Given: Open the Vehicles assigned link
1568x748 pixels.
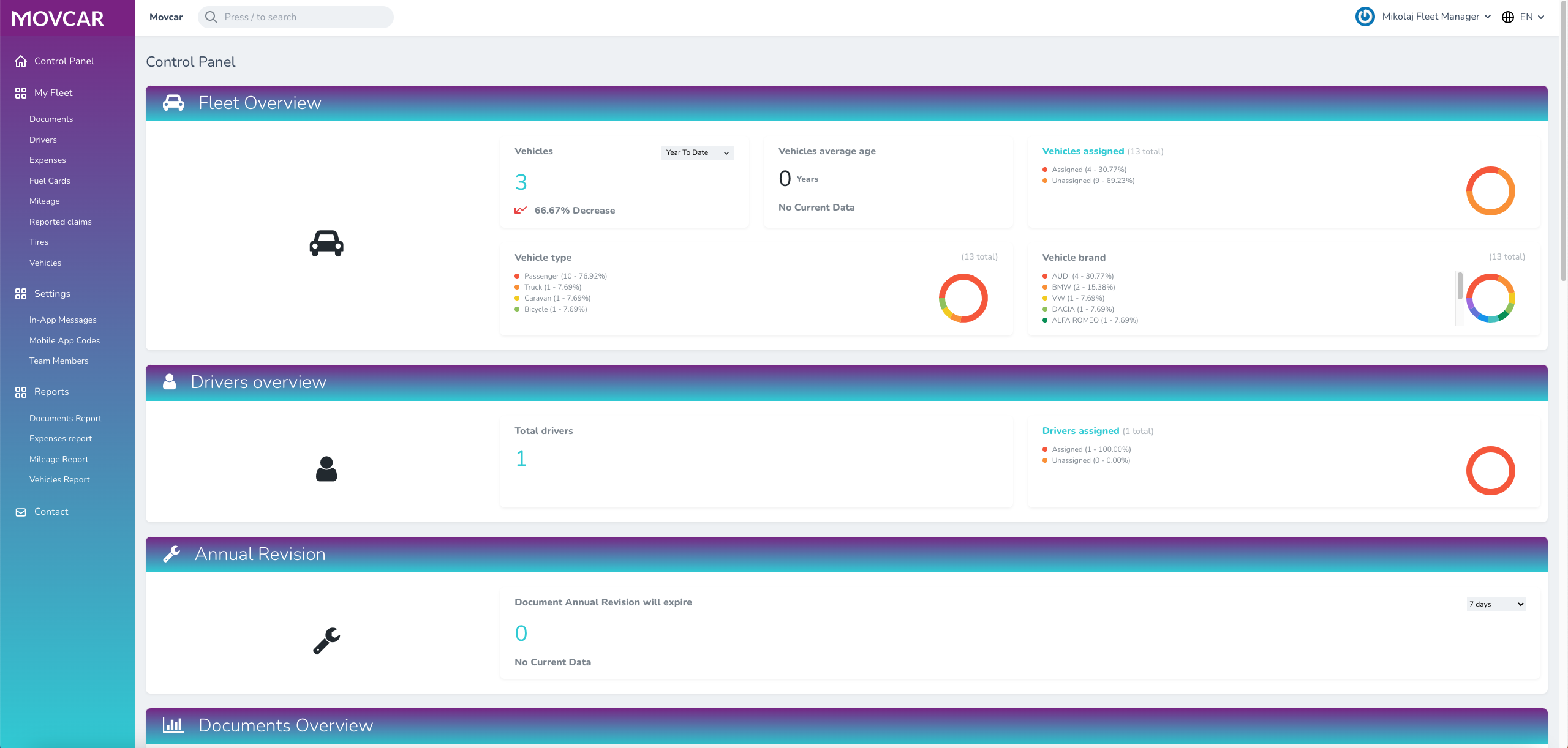Looking at the screenshot, I should 1083,151.
